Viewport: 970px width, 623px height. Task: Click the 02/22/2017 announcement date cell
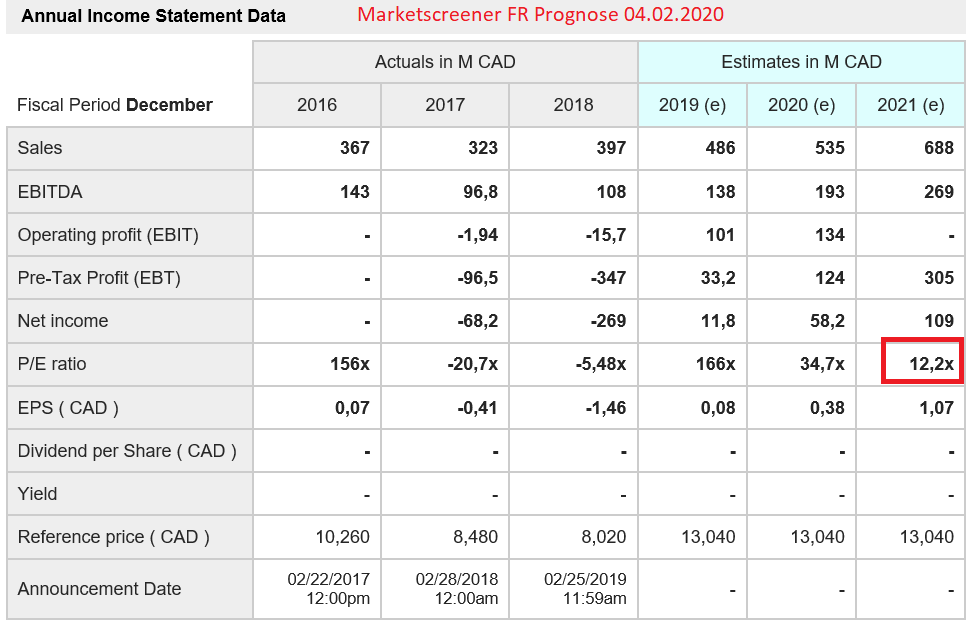(x=316, y=588)
